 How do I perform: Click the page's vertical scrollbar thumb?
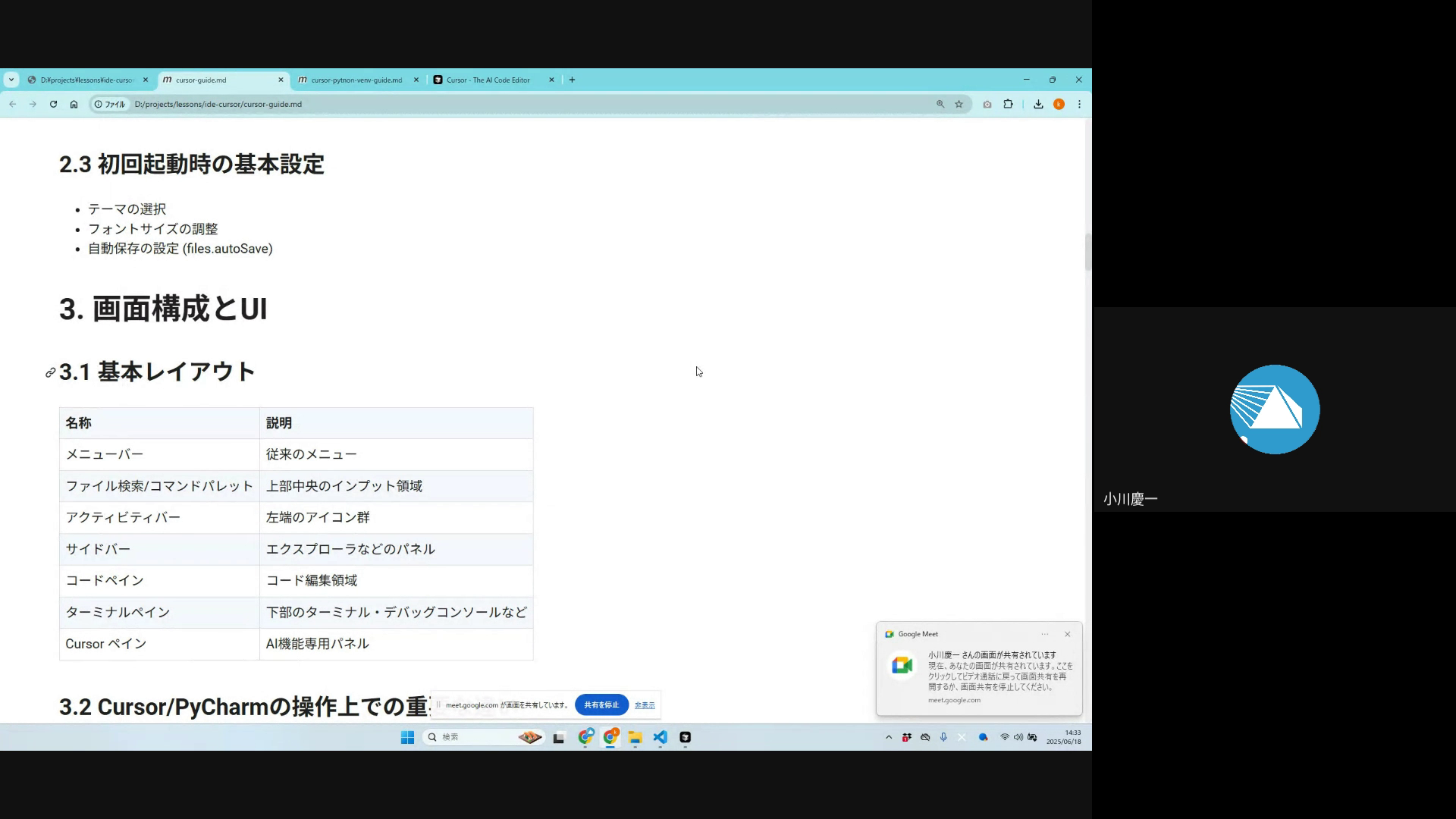1087,251
